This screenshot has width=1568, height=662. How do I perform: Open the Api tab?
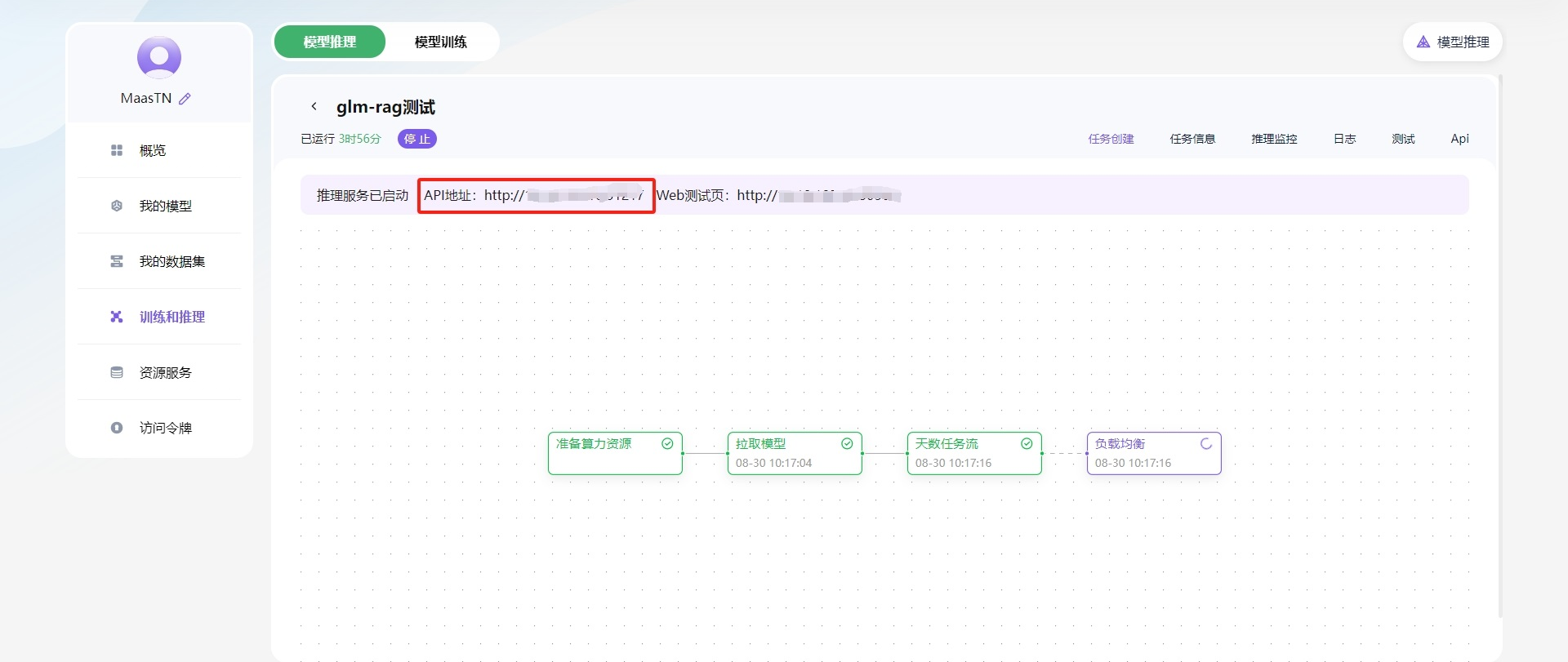[x=1459, y=139]
